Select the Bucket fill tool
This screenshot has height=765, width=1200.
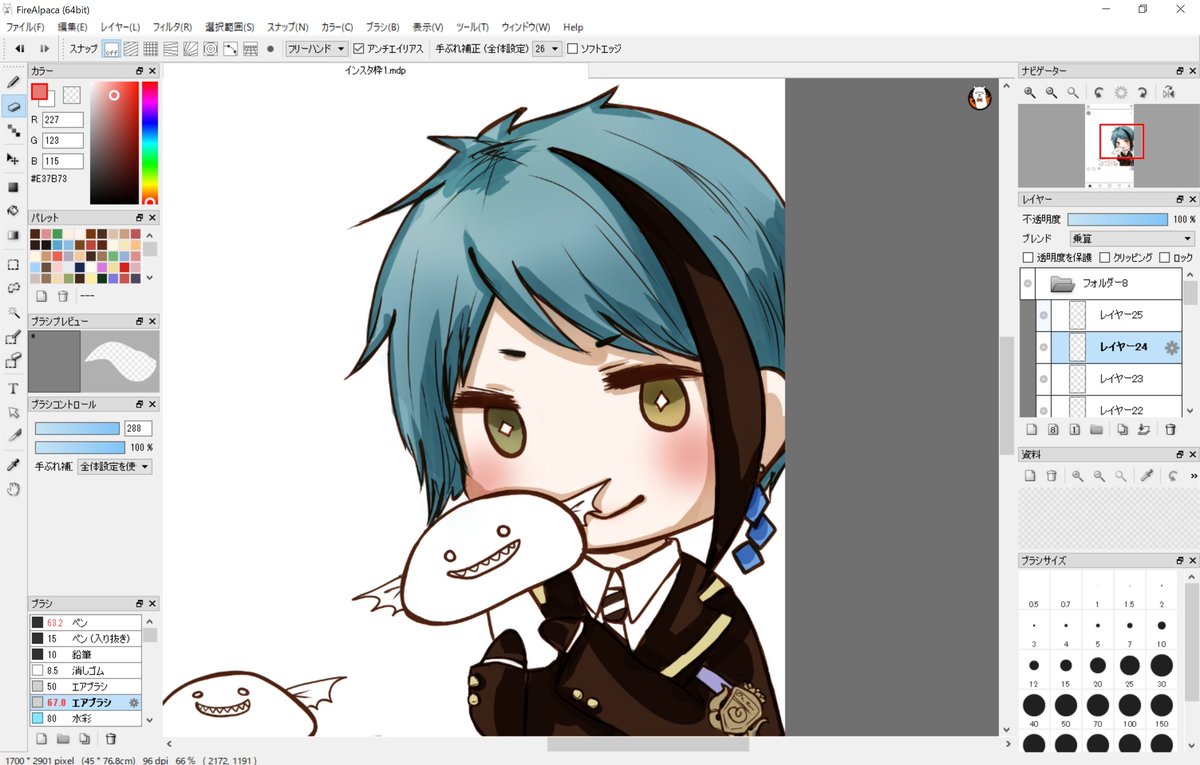[x=13, y=211]
